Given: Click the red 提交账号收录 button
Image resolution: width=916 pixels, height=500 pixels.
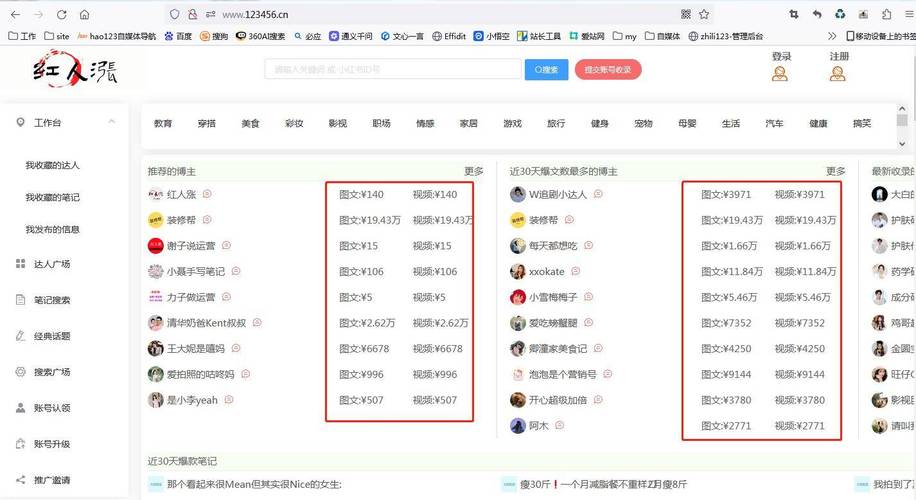Looking at the screenshot, I should click(x=608, y=70).
